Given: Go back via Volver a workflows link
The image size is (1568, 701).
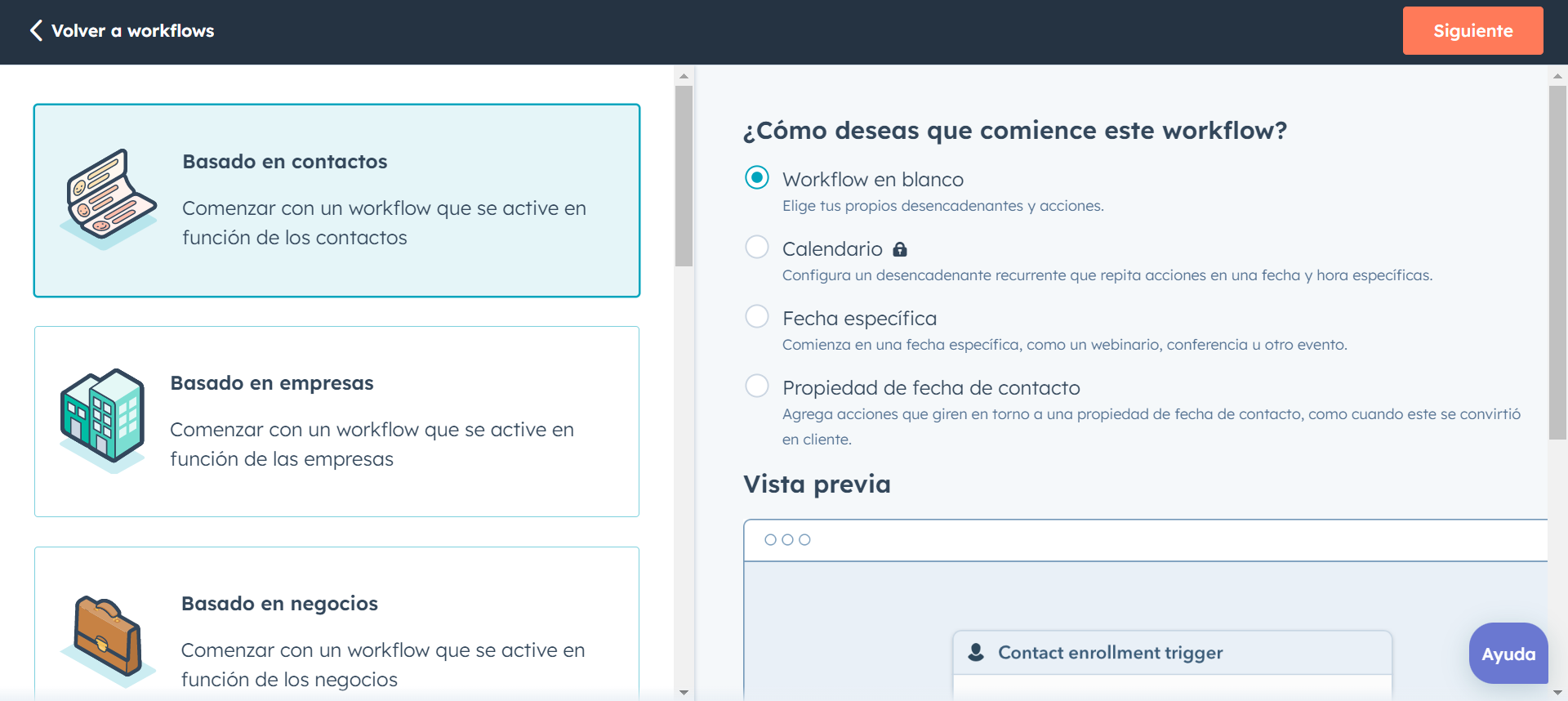Looking at the screenshot, I should pyautogui.click(x=132, y=31).
